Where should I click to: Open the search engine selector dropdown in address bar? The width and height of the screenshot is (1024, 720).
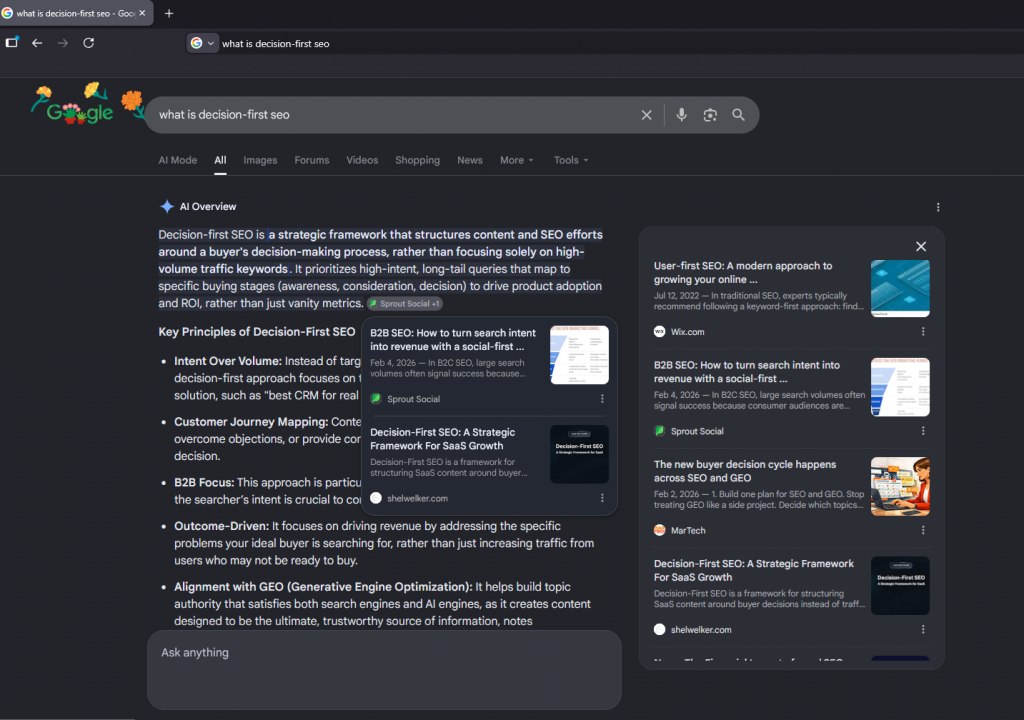(202, 43)
